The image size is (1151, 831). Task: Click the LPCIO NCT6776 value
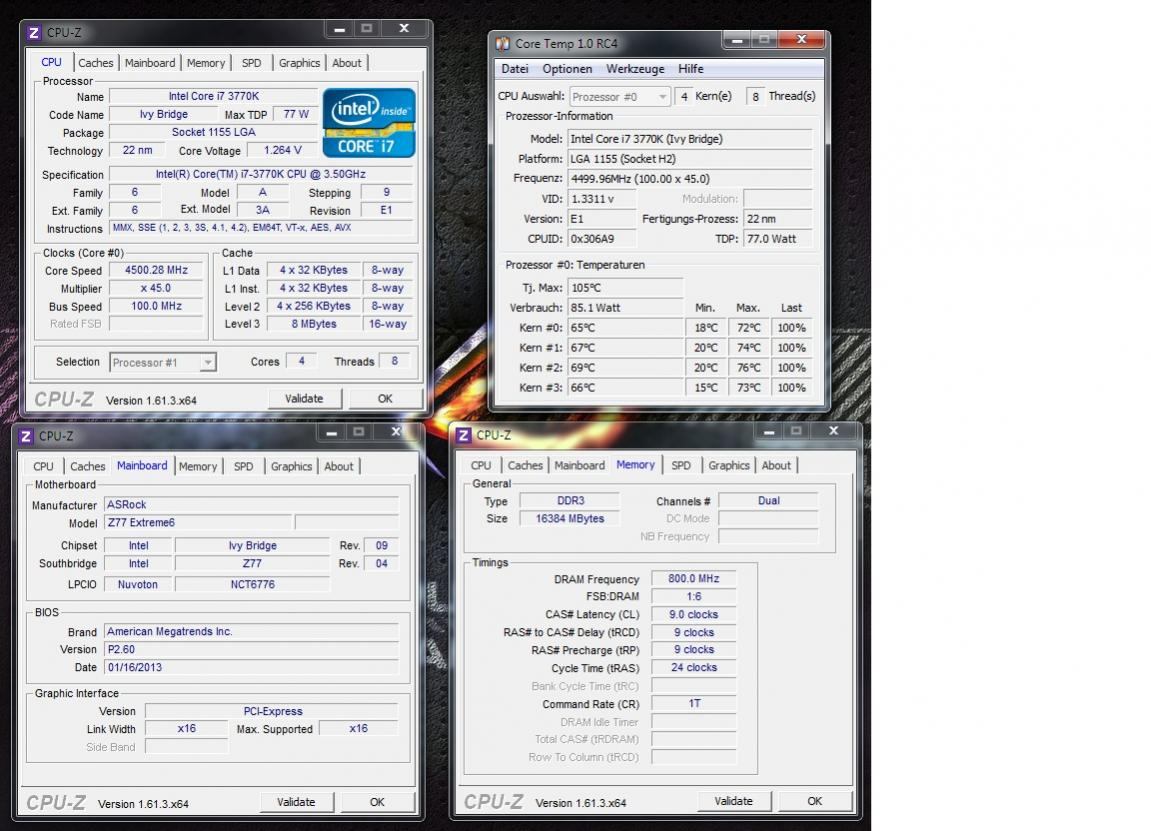click(x=253, y=585)
